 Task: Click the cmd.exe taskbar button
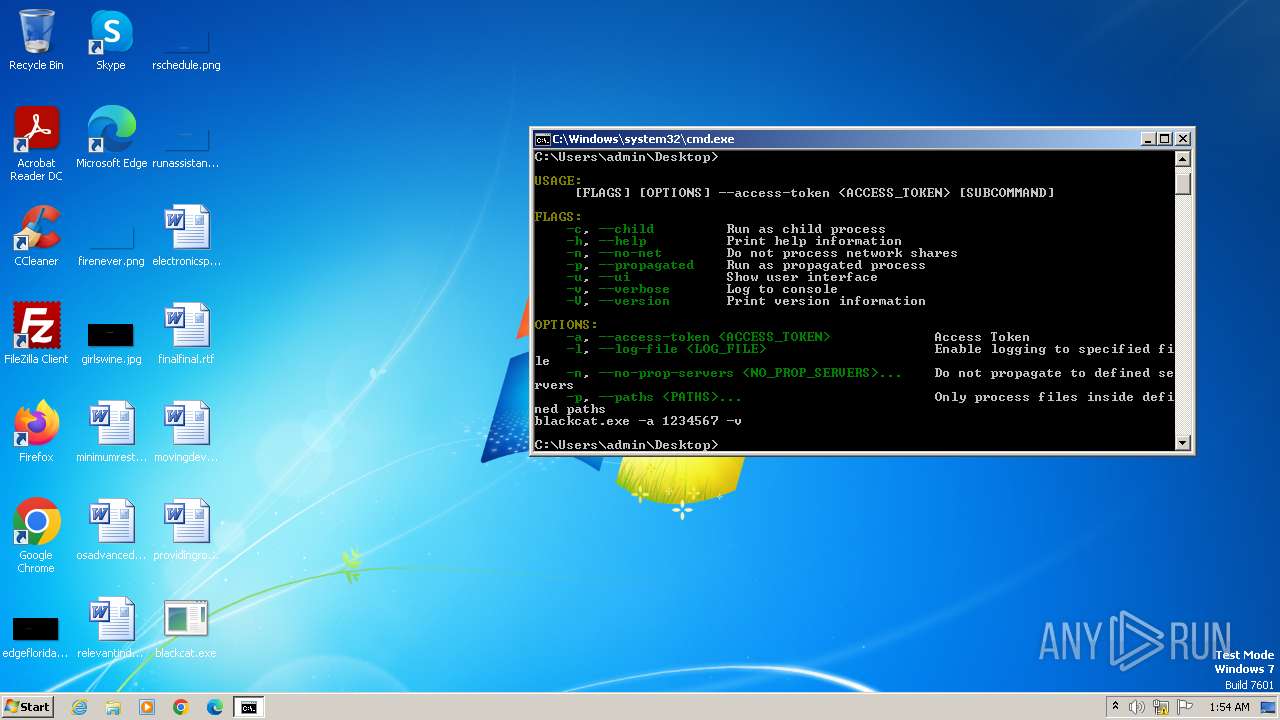click(248, 707)
